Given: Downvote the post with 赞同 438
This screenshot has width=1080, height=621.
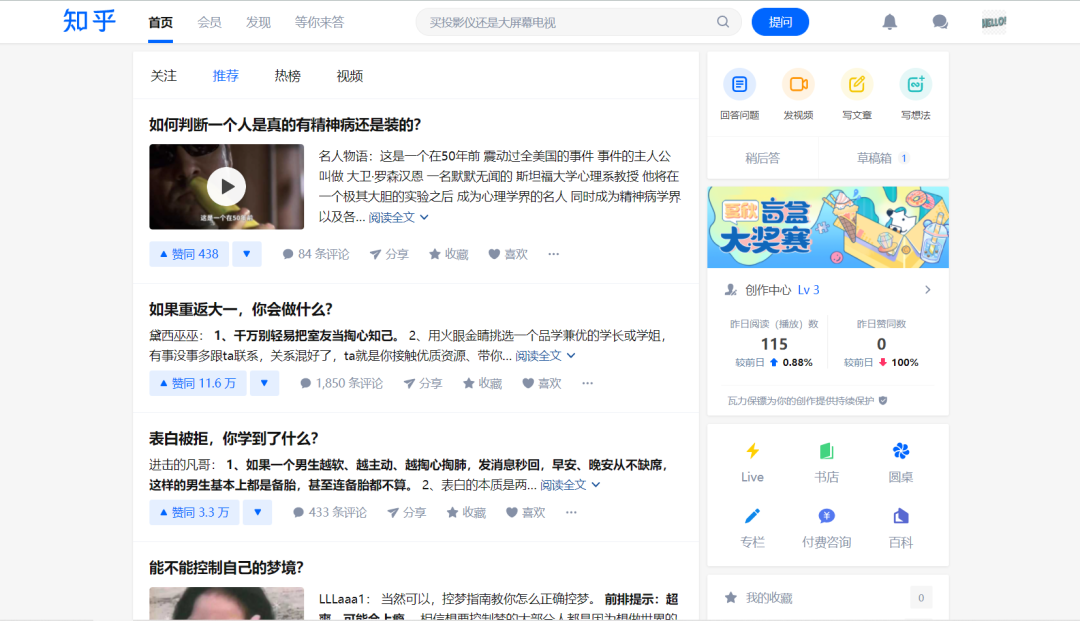Looking at the screenshot, I should point(247,254).
